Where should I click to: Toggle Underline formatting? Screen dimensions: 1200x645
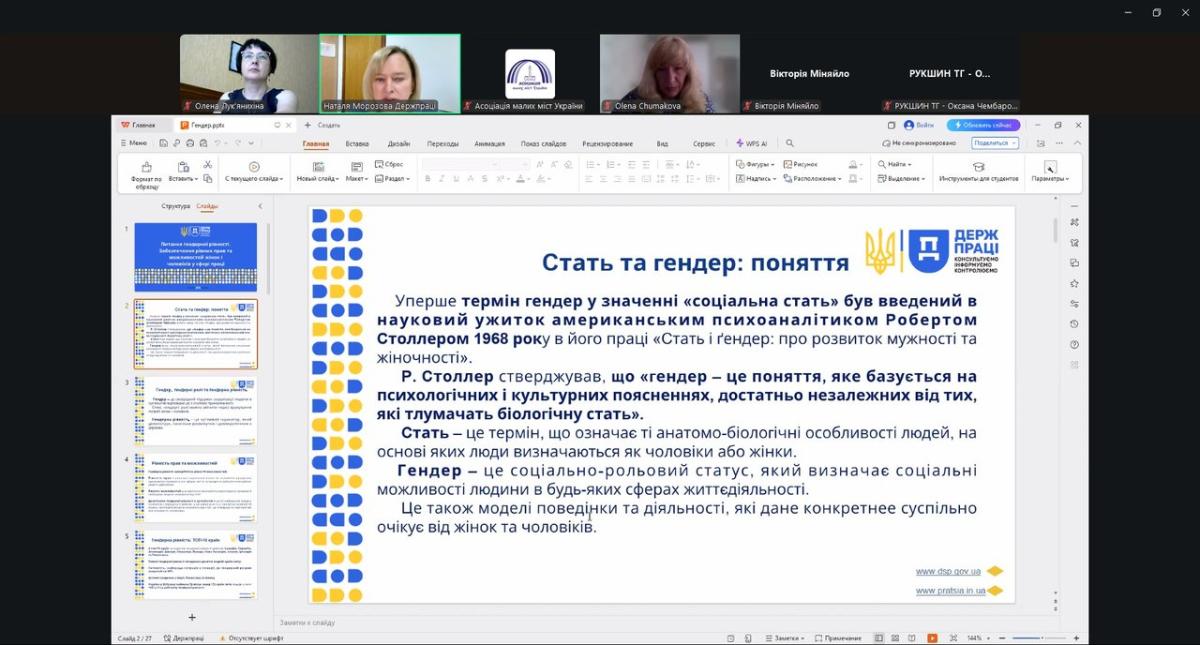click(455, 179)
